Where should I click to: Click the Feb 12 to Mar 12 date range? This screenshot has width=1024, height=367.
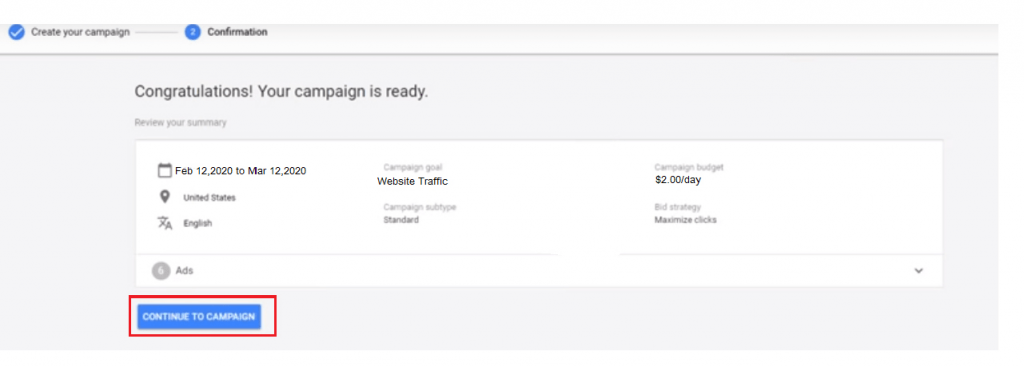pos(240,171)
